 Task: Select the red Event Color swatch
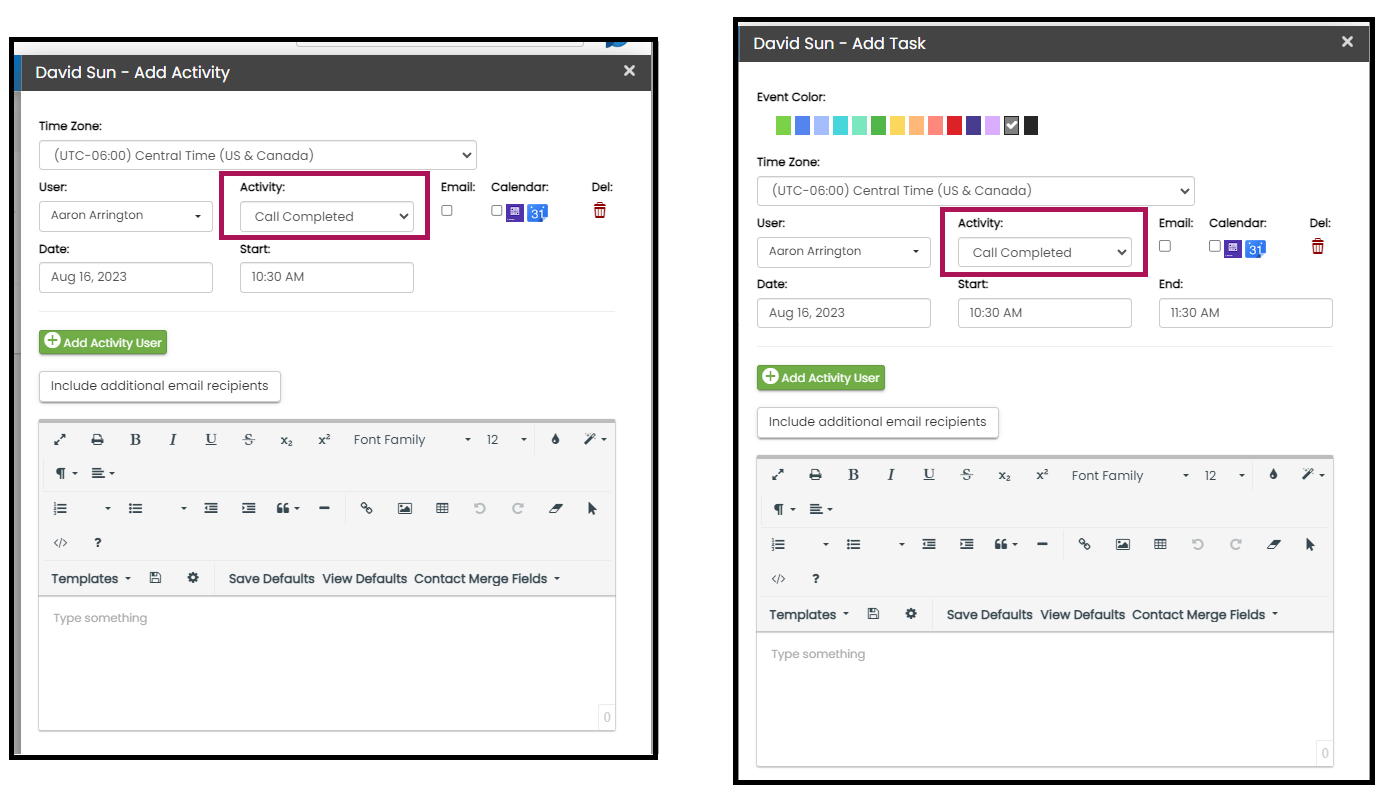954,125
